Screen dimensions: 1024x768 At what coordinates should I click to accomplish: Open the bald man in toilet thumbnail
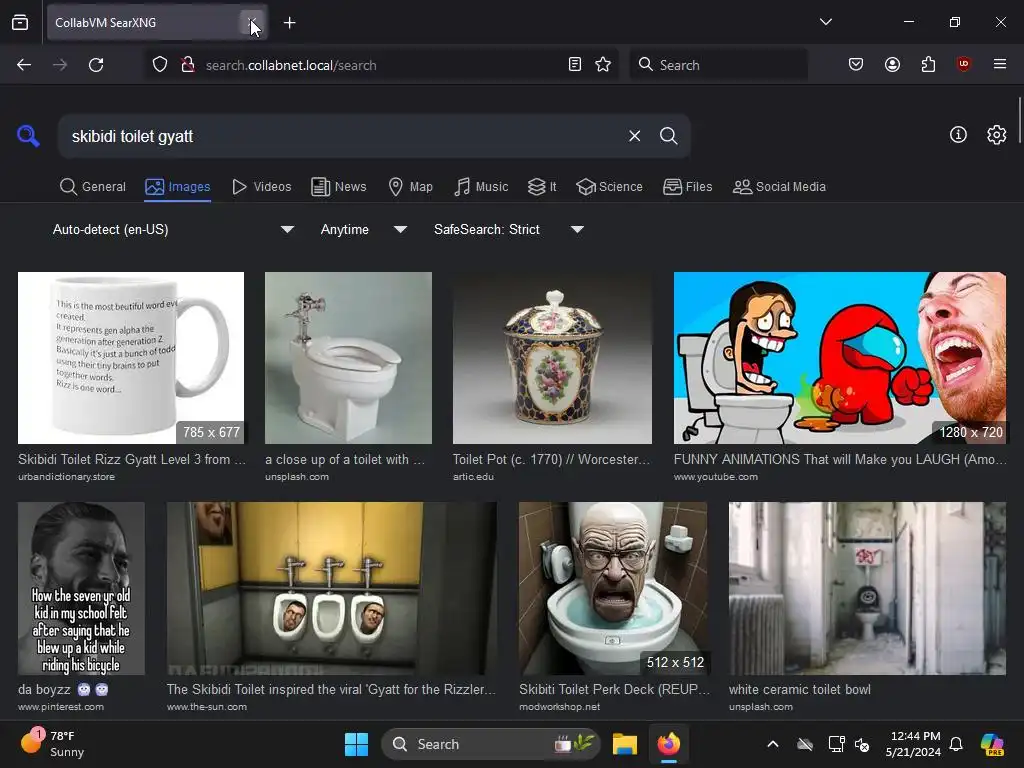point(613,588)
